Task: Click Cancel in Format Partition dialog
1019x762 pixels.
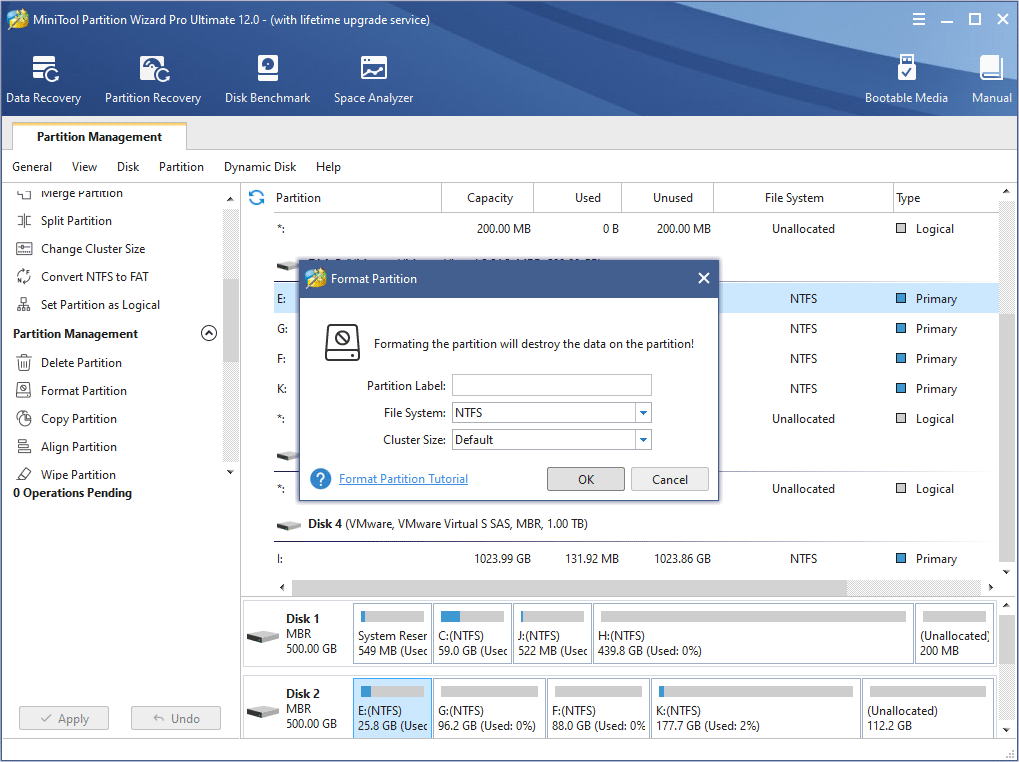Action: (669, 479)
